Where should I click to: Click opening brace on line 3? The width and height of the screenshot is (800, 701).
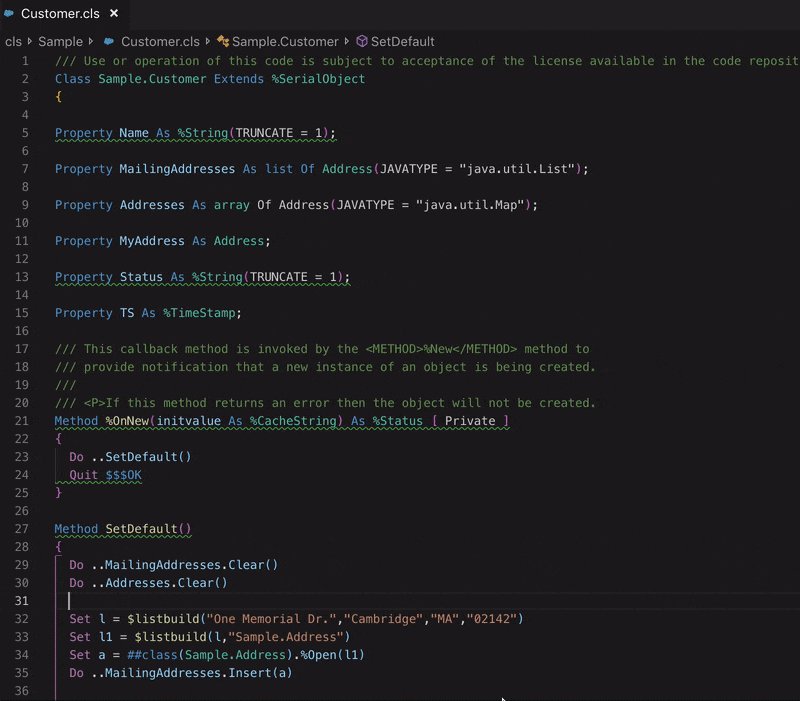[x=58, y=97]
